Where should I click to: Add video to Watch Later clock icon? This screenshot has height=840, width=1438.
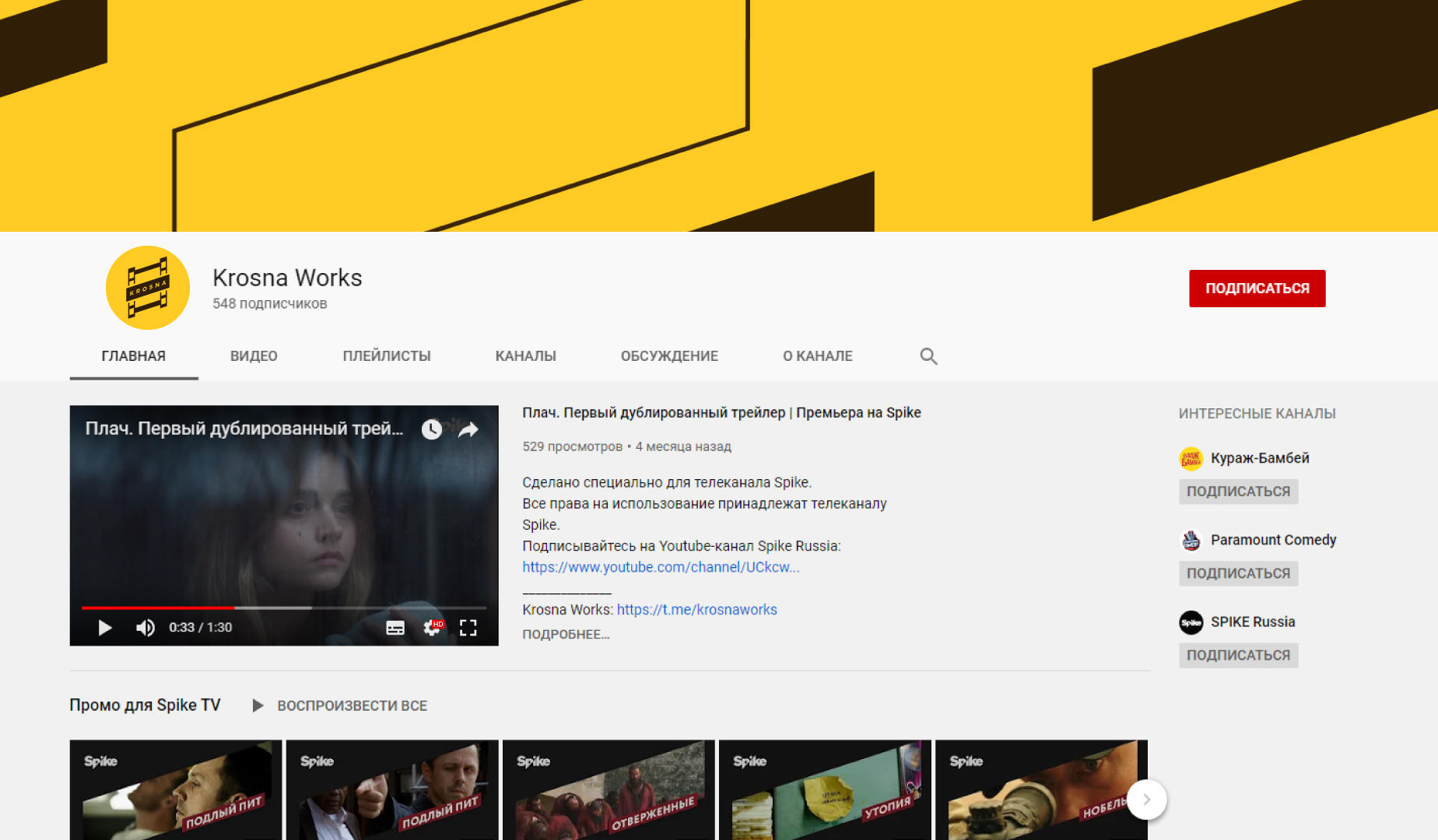[432, 429]
